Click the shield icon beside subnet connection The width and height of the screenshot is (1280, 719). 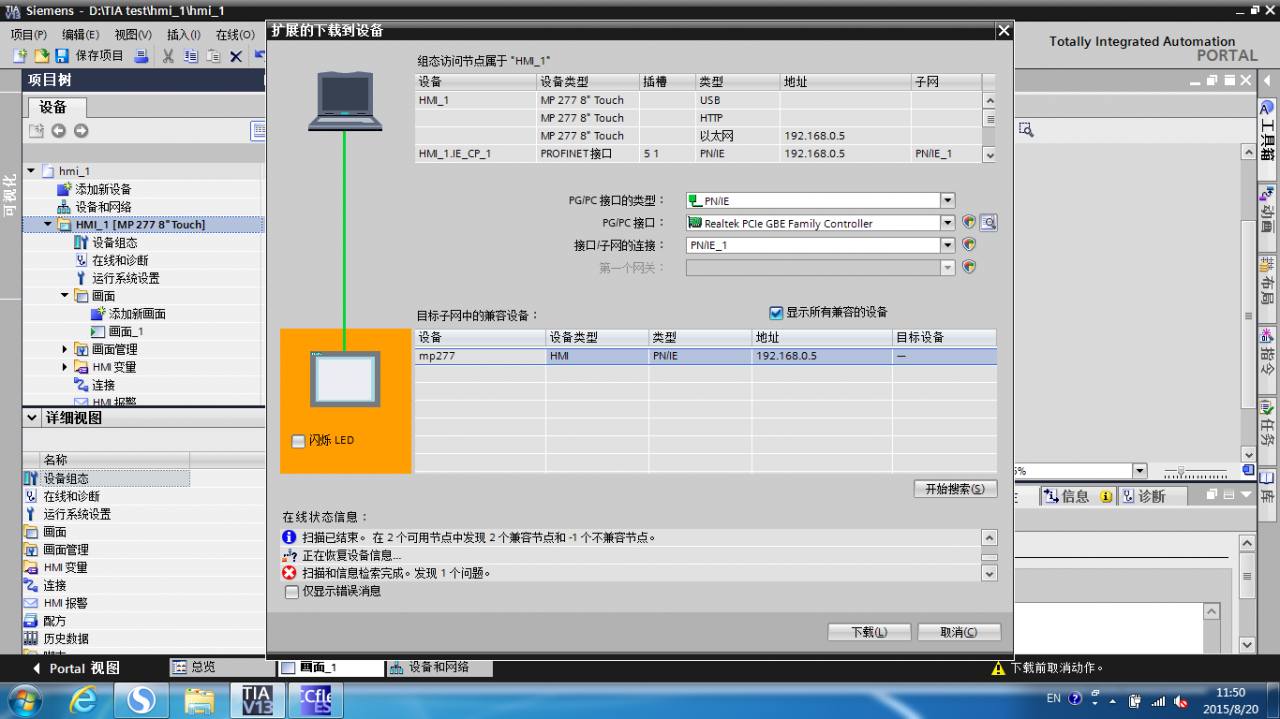pyautogui.click(x=968, y=245)
